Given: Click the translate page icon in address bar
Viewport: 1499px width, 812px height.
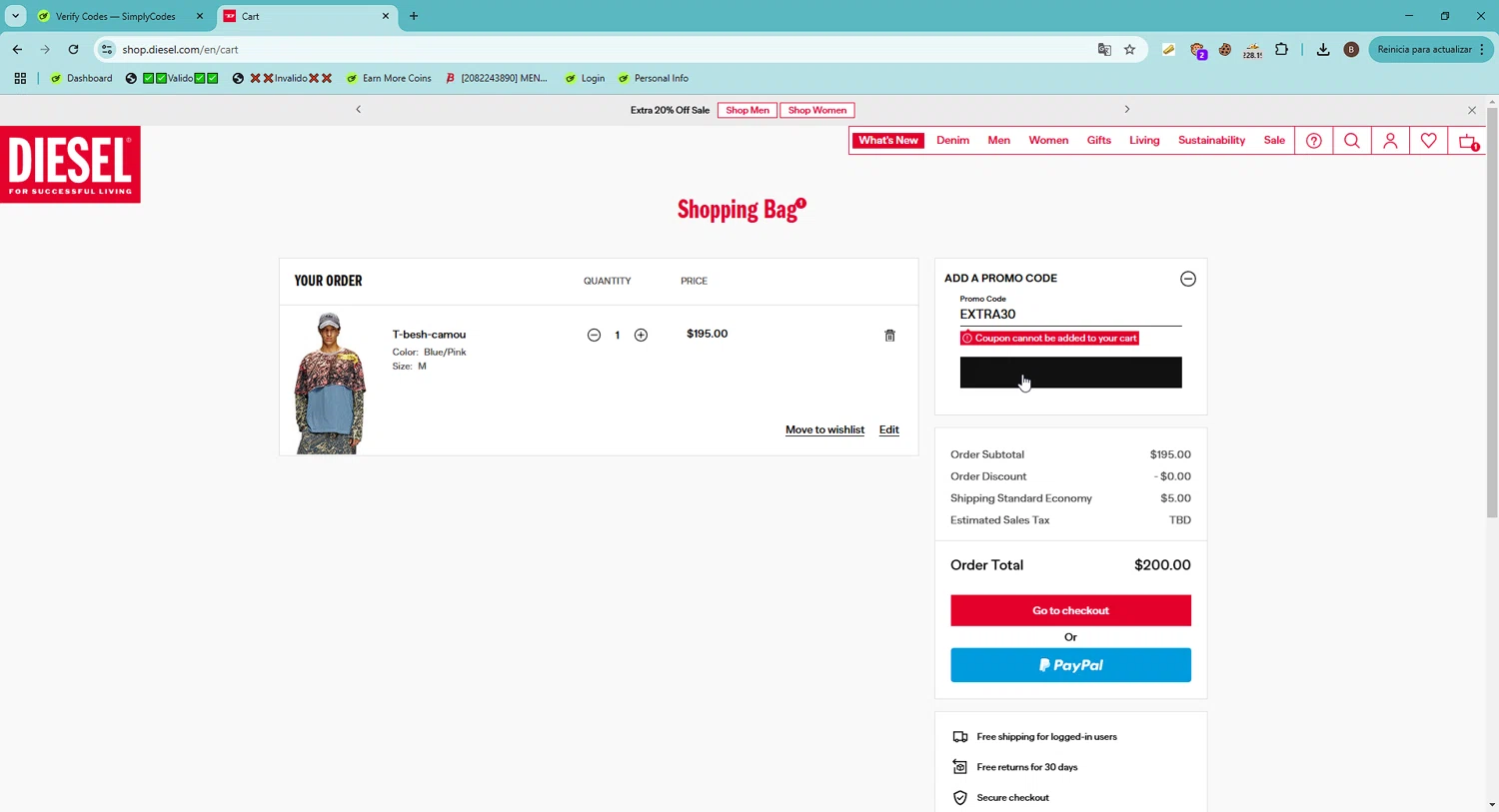Looking at the screenshot, I should (1104, 49).
